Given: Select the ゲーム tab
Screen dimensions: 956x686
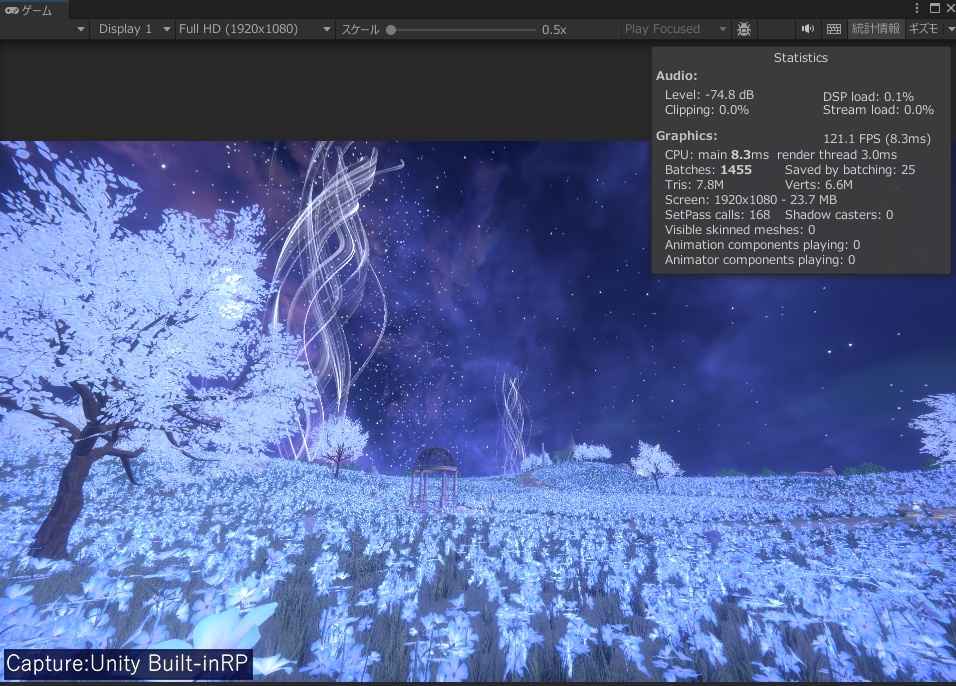Looking at the screenshot, I should click(35, 10).
